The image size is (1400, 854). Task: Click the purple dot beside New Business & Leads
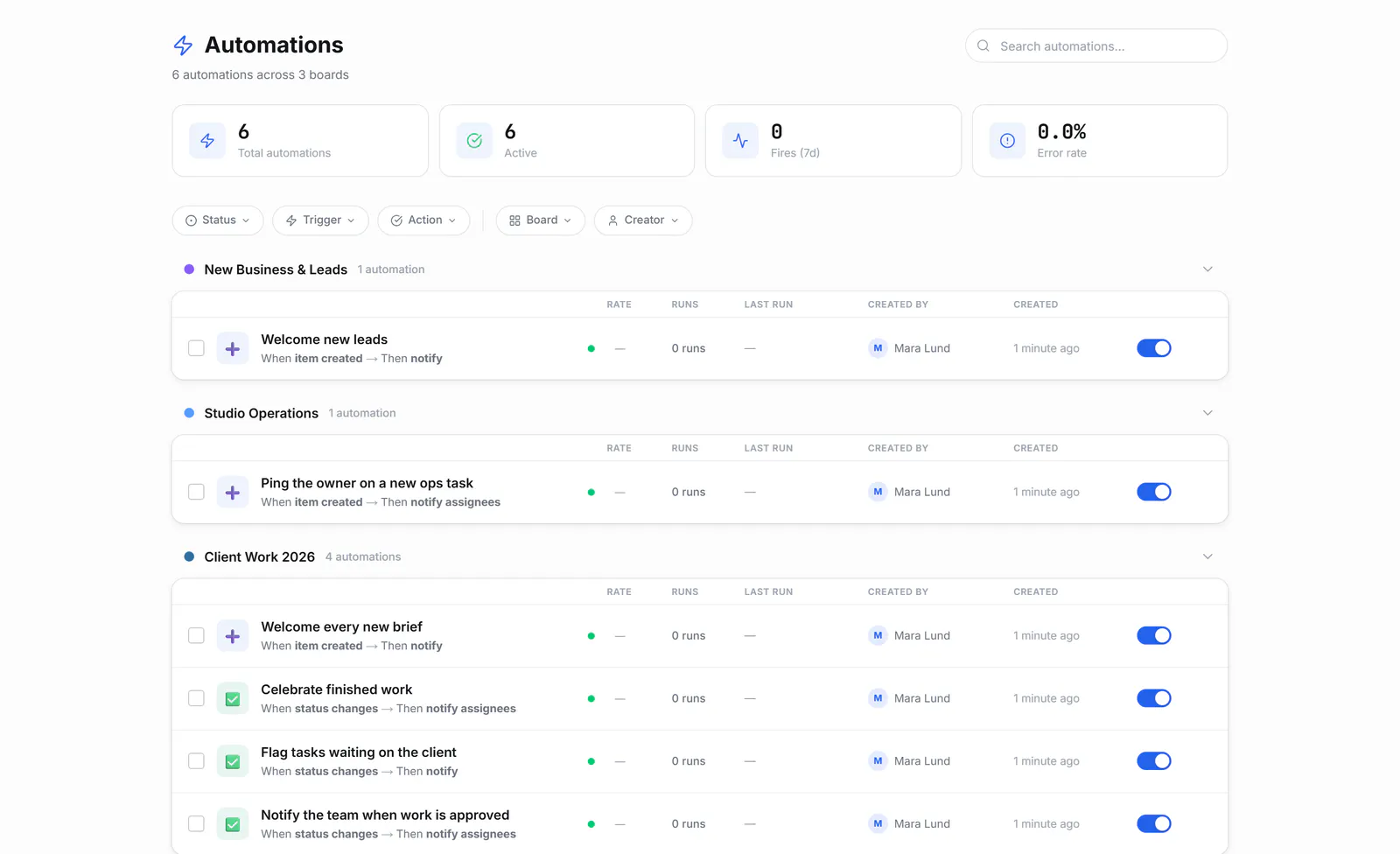point(189,269)
